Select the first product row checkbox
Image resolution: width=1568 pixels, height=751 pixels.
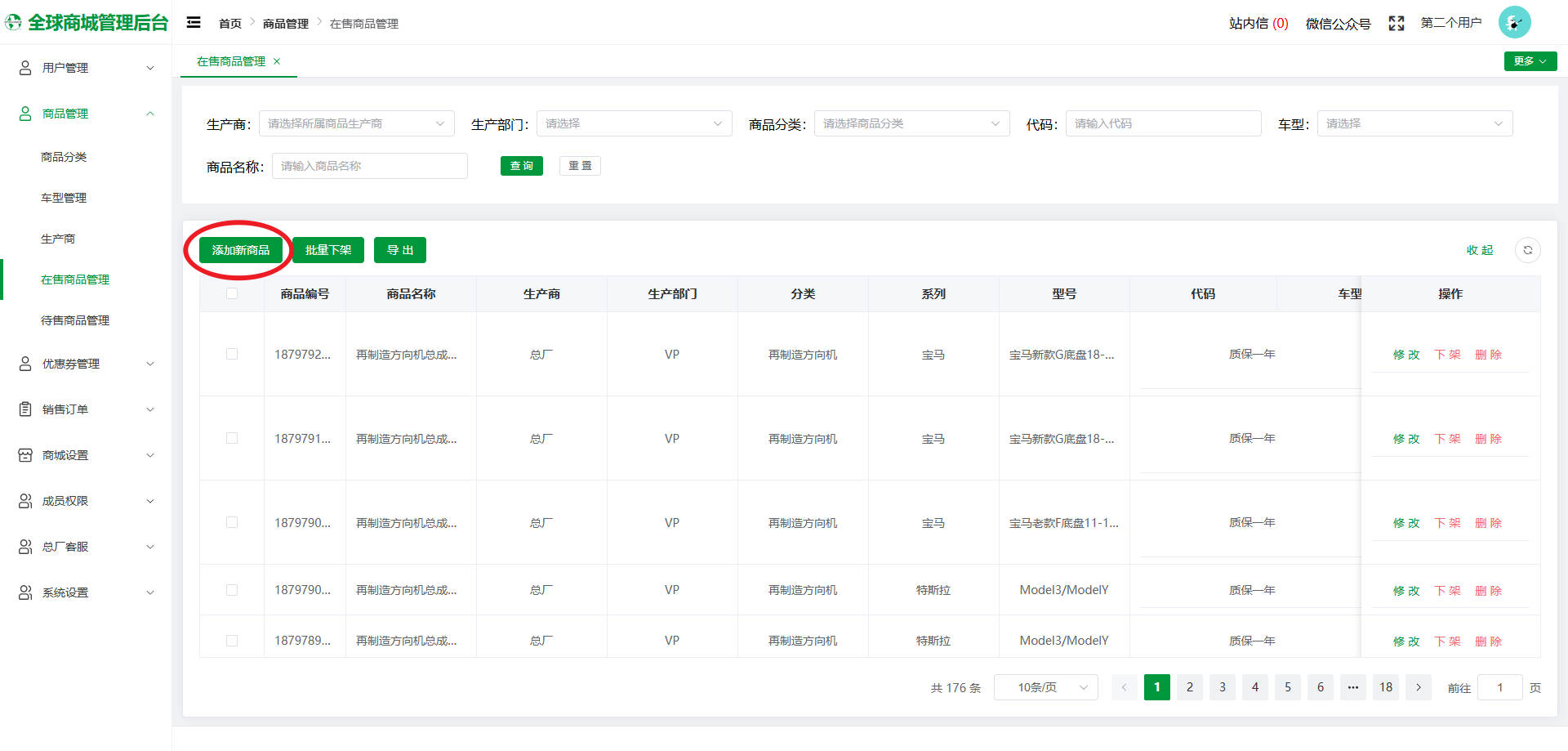pyautogui.click(x=232, y=354)
